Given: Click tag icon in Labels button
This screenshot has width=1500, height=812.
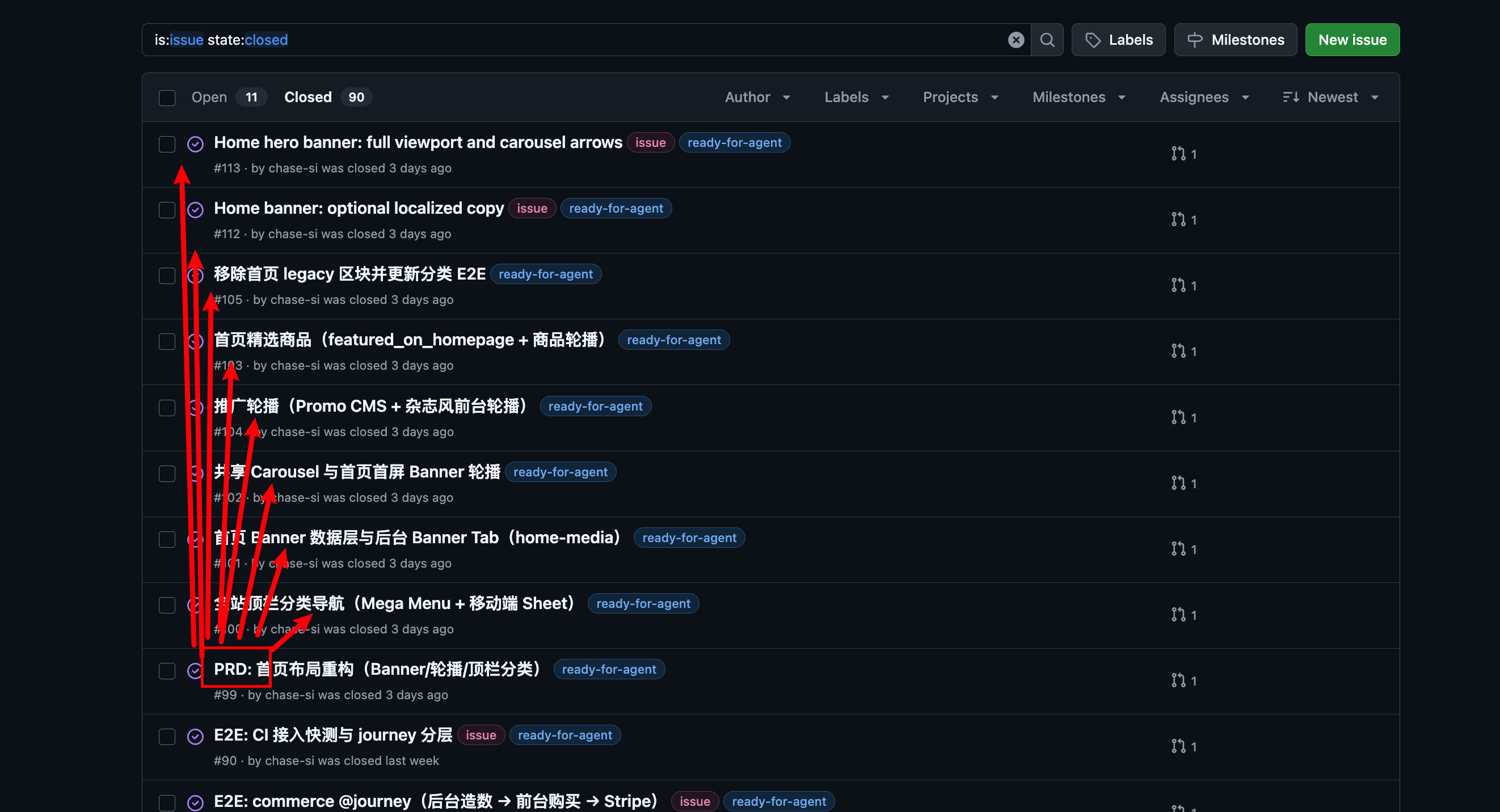Looking at the screenshot, I should coord(1093,40).
